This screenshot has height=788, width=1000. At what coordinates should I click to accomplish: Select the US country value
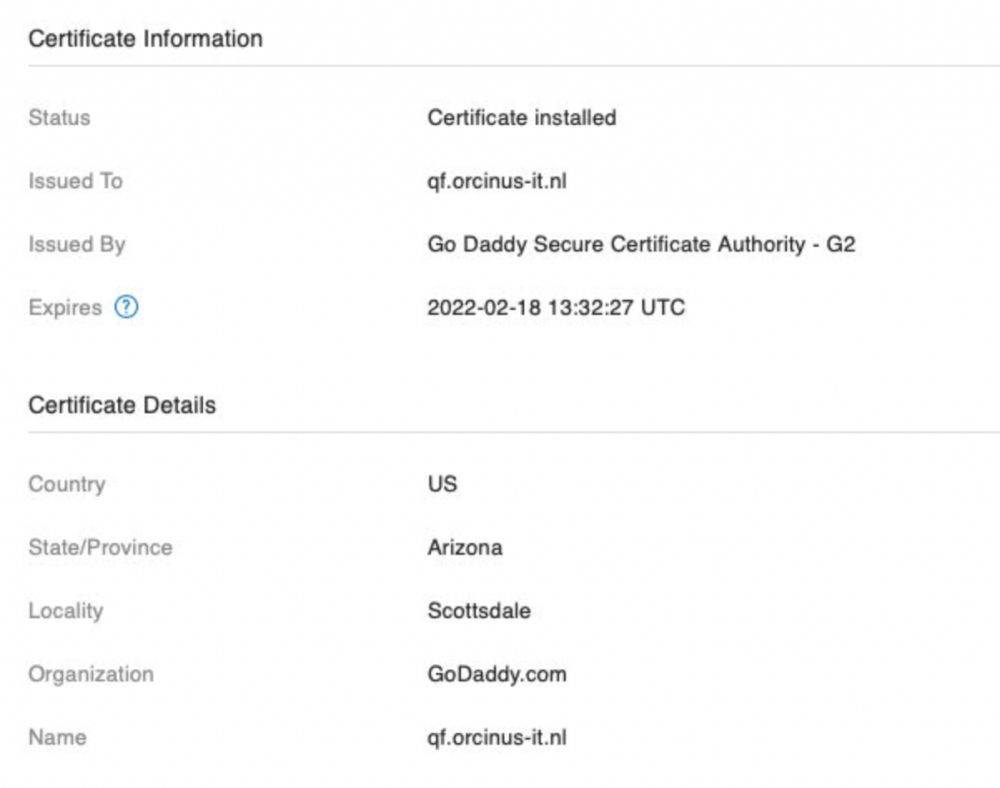[x=442, y=485]
